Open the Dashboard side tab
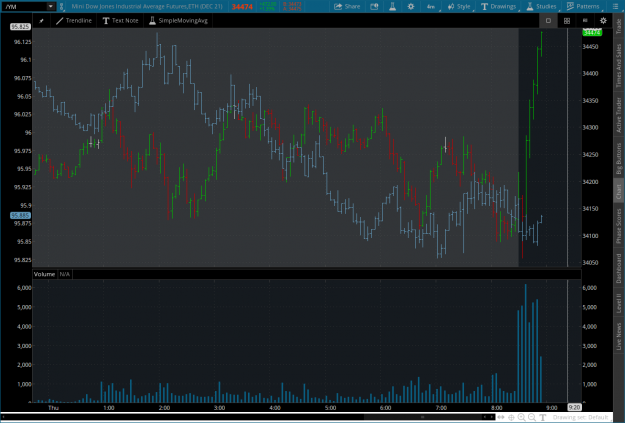This screenshot has height=423, width=625. click(x=619, y=268)
